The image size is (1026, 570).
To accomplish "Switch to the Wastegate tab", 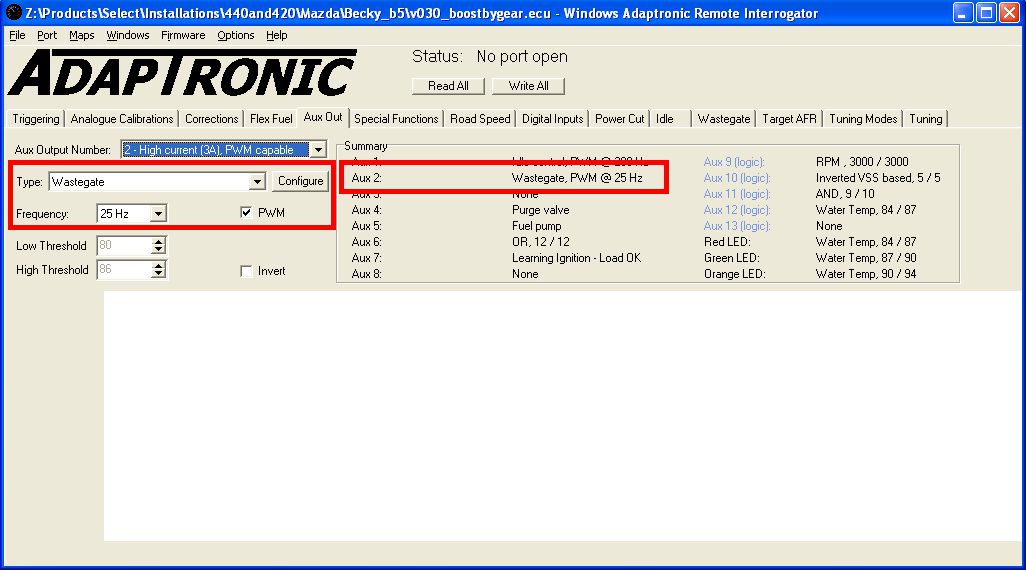I will (723, 119).
